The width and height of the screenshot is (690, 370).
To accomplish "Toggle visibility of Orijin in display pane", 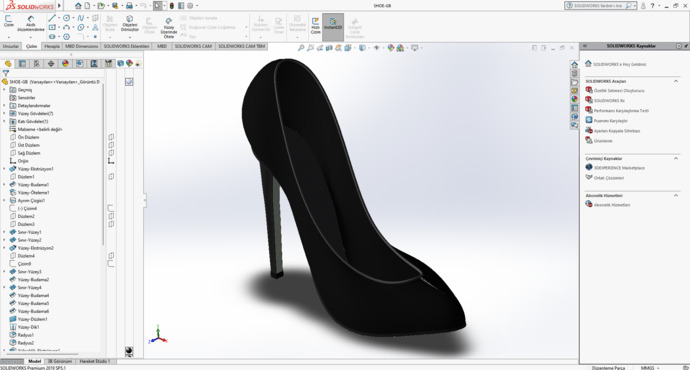I will [x=111, y=161].
